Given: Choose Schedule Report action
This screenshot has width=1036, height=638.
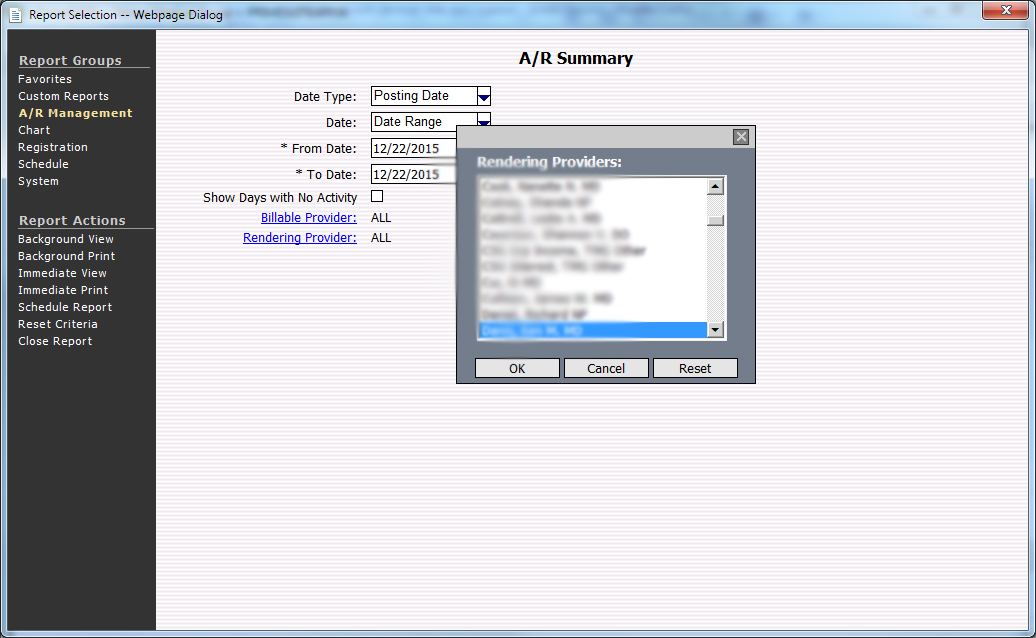Looking at the screenshot, I should click(65, 307).
